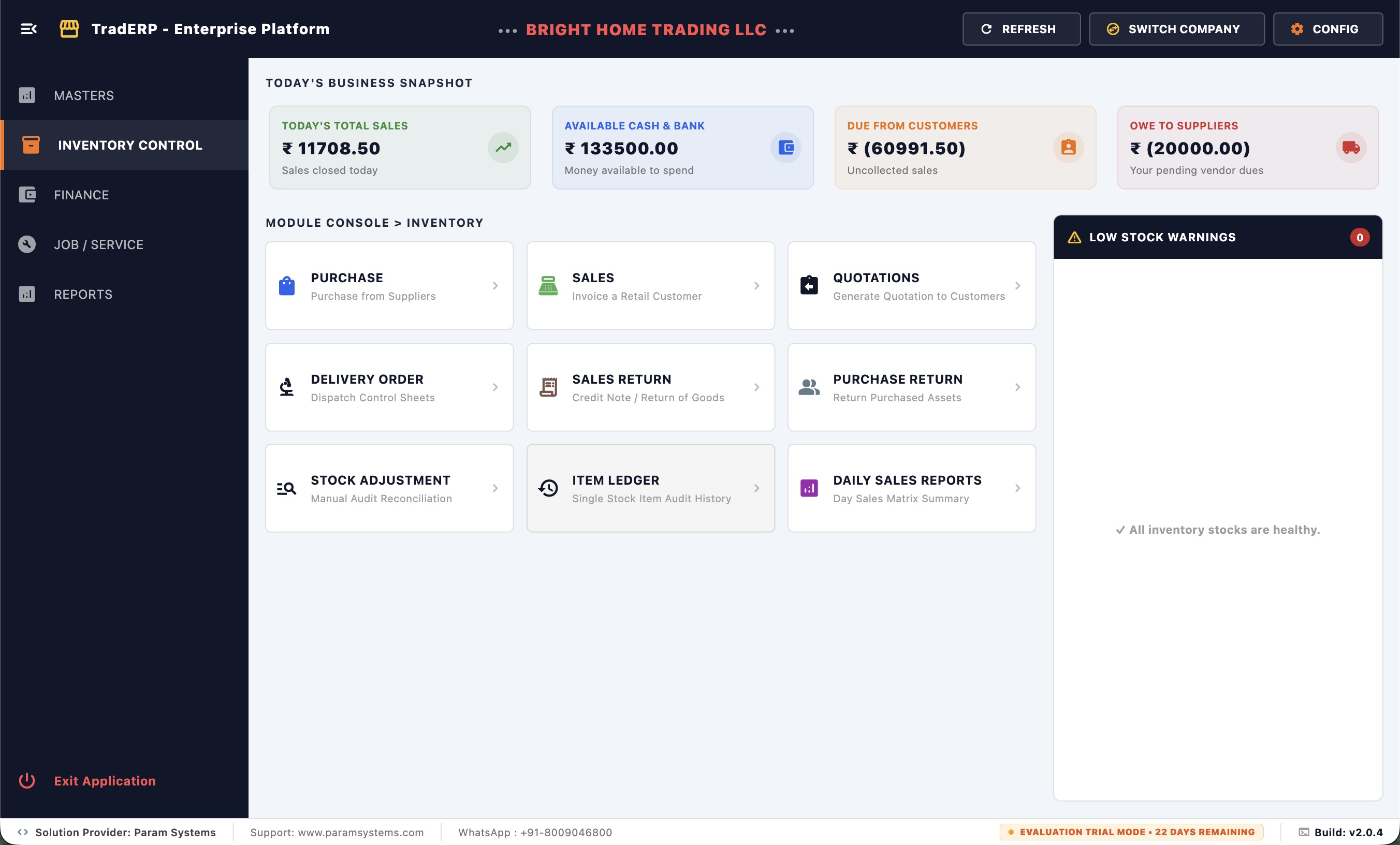The image size is (1400, 845).
Task: Click the Inventory Control box icon
Action: pyautogui.click(x=31, y=145)
